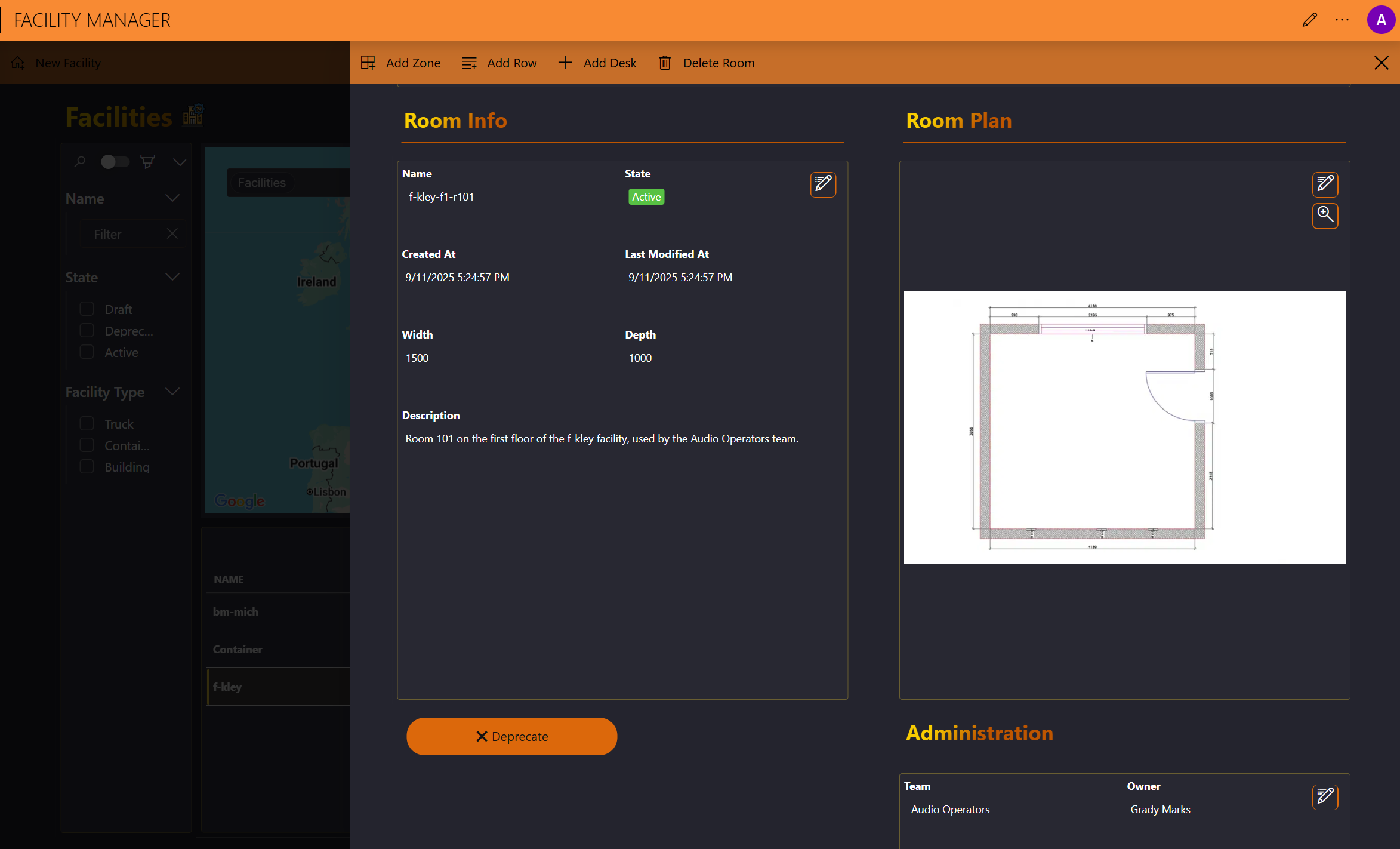The image size is (1400, 849).
Task: Click the room floor plan image
Action: click(x=1124, y=427)
